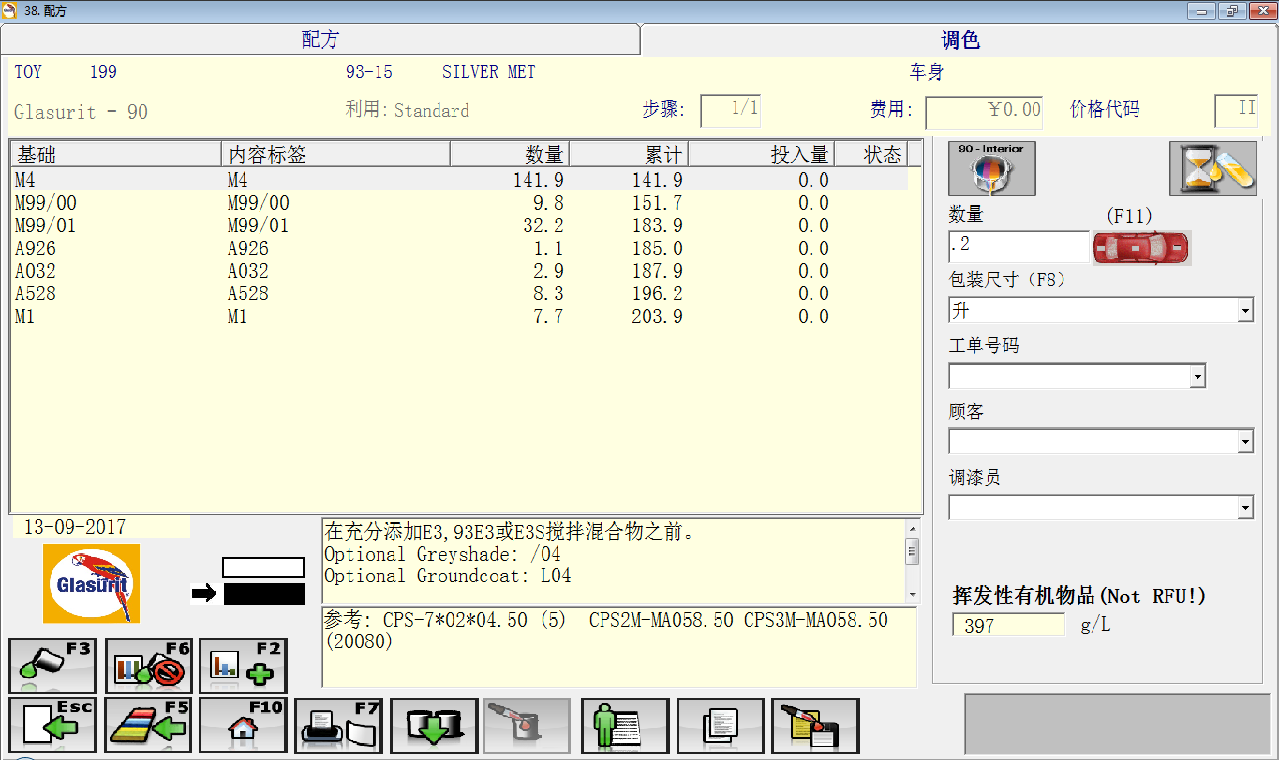Image resolution: width=1280 pixels, height=761 pixels.
Task: Click the notes box scrollbar thumb
Action: pos(911,551)
